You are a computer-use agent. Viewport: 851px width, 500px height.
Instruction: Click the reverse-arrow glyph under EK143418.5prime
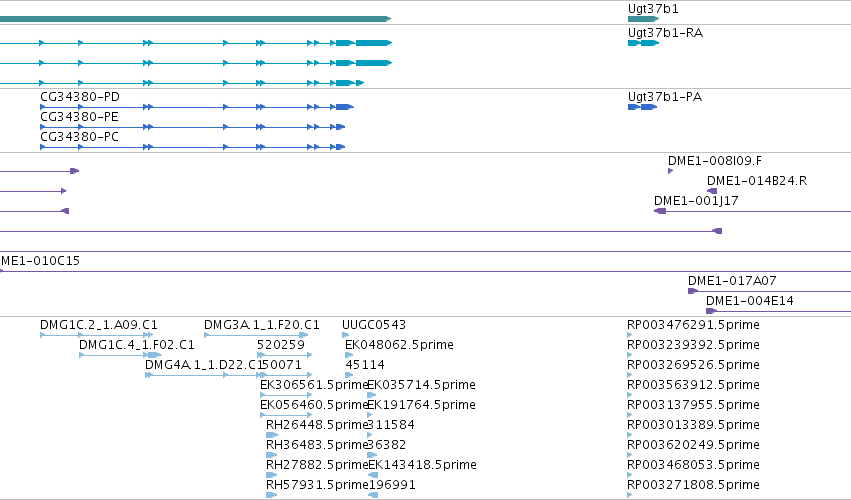(x=372, y=475)
